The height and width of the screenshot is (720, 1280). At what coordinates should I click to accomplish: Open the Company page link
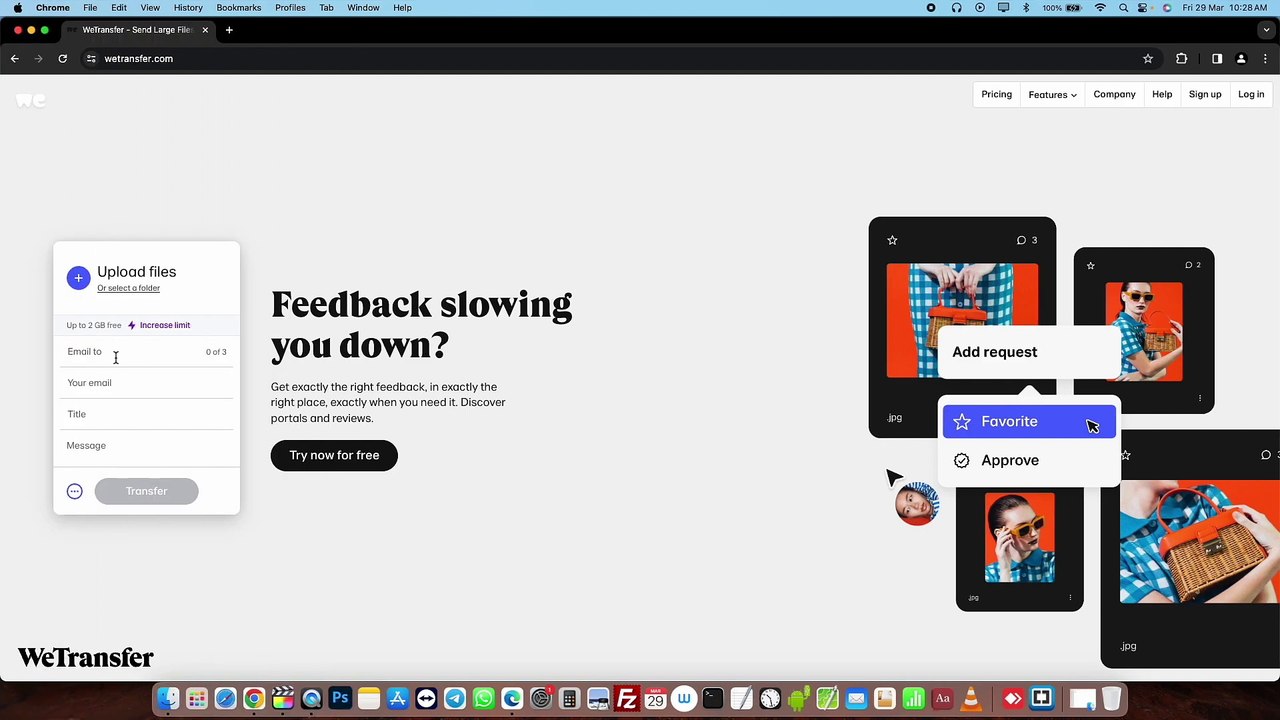click(x=1114, y=95)
